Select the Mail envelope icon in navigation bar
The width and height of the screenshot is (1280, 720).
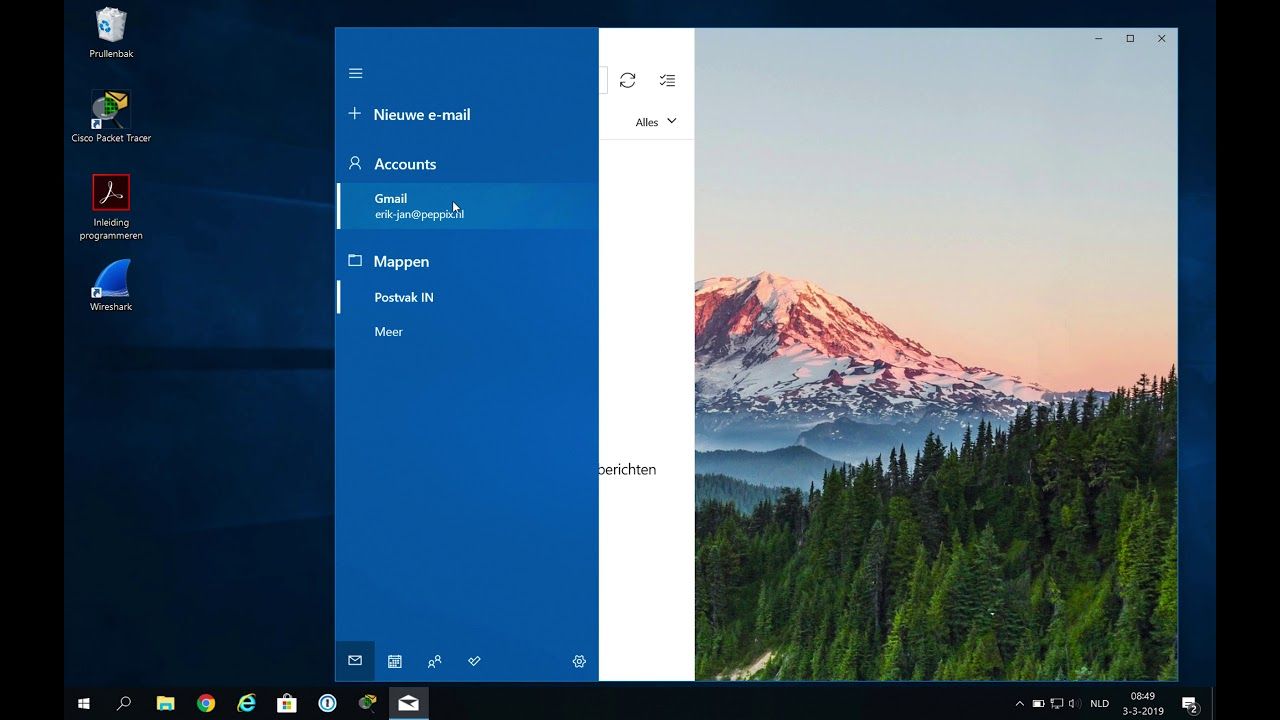(x=355, y=661)
